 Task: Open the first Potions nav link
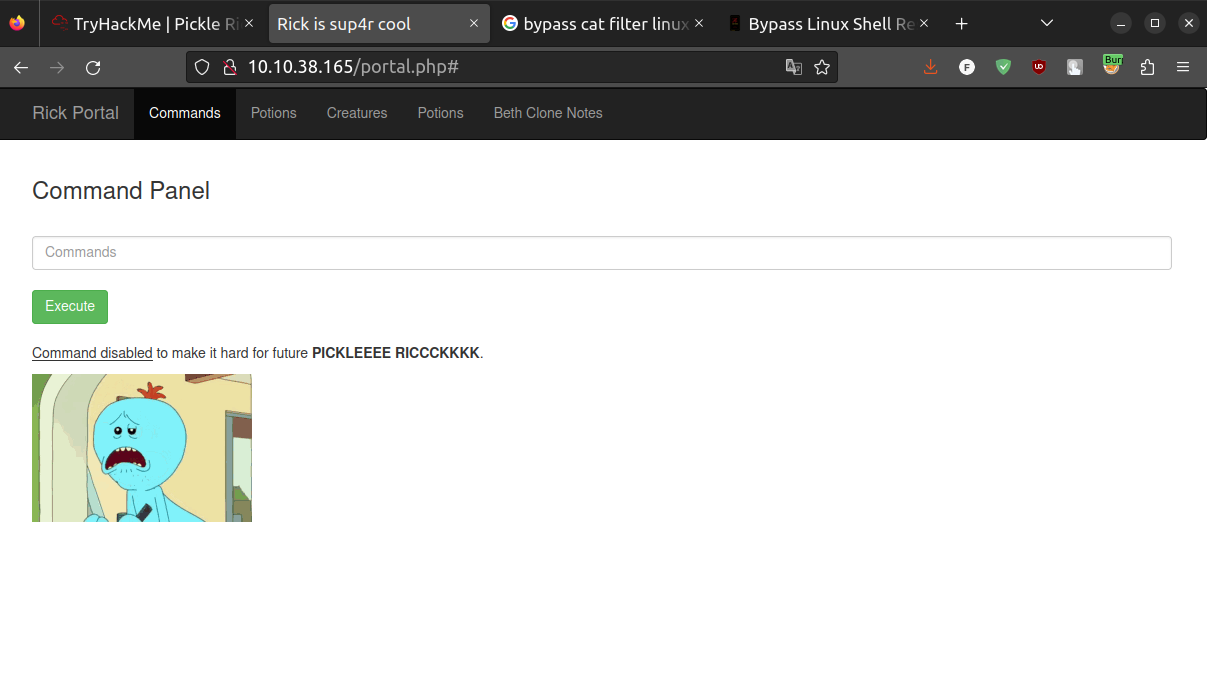(x=273, y=113)
